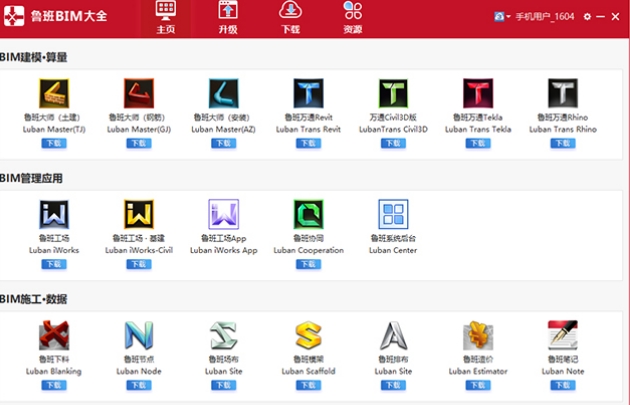Click 下载 button under Luban iWorks-Civil

pyautogui.click(x=139, y=264)
